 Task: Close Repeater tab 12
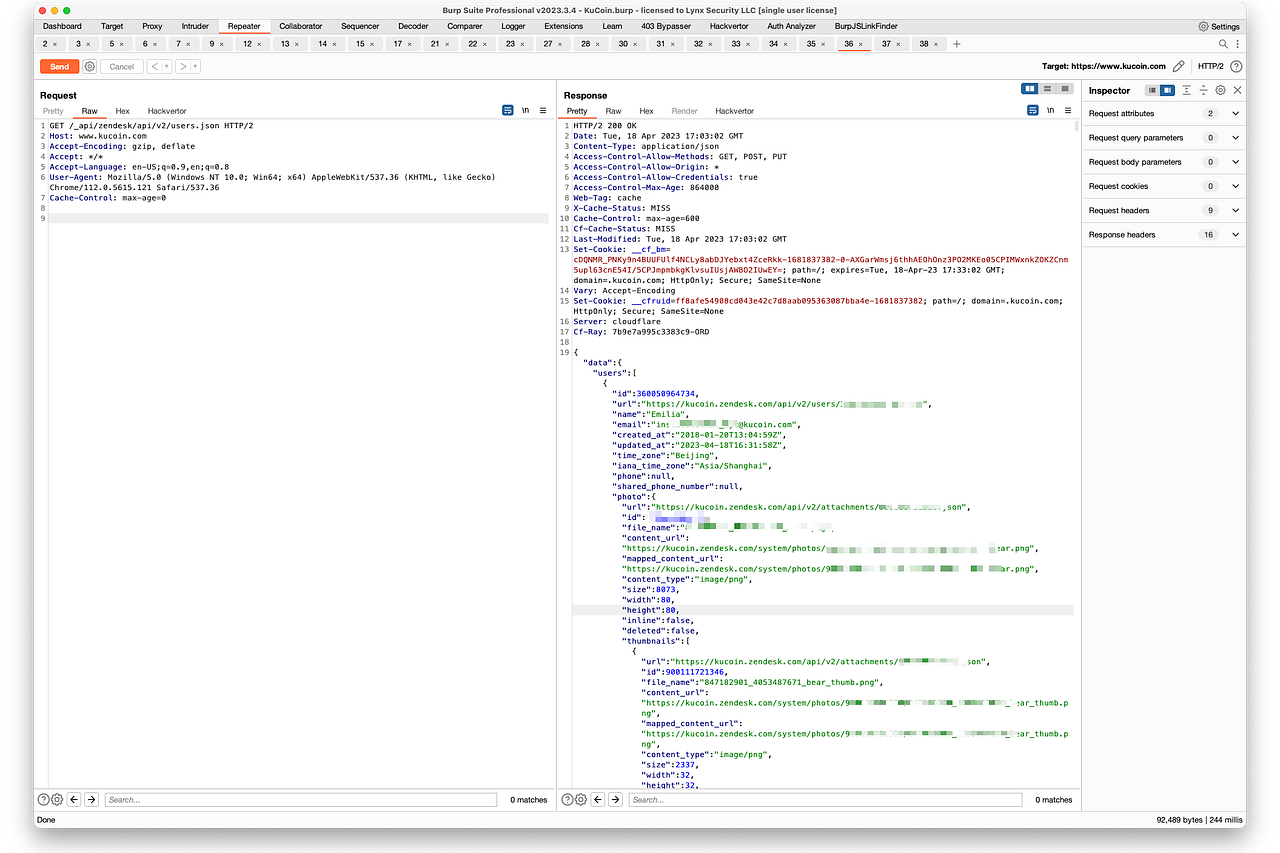(260, 44)
